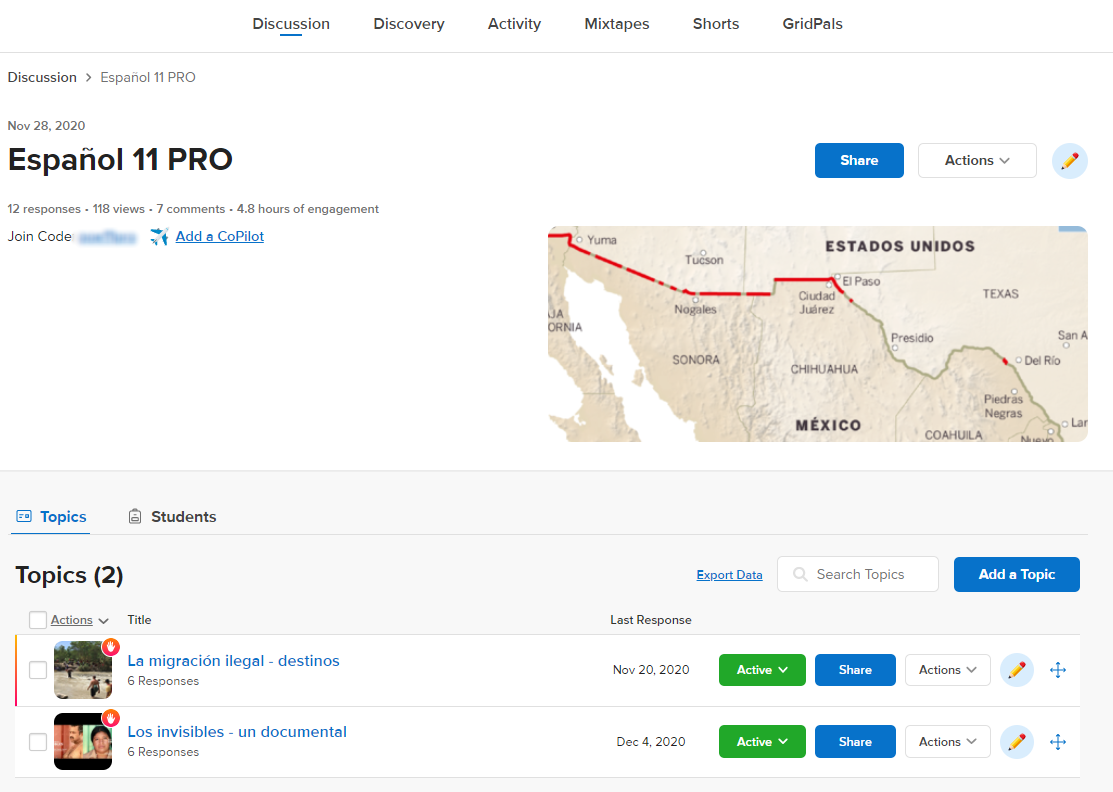Click the CoPilot airplane icon
This screenshot has height=792, width=1113.
click(160, 237)
